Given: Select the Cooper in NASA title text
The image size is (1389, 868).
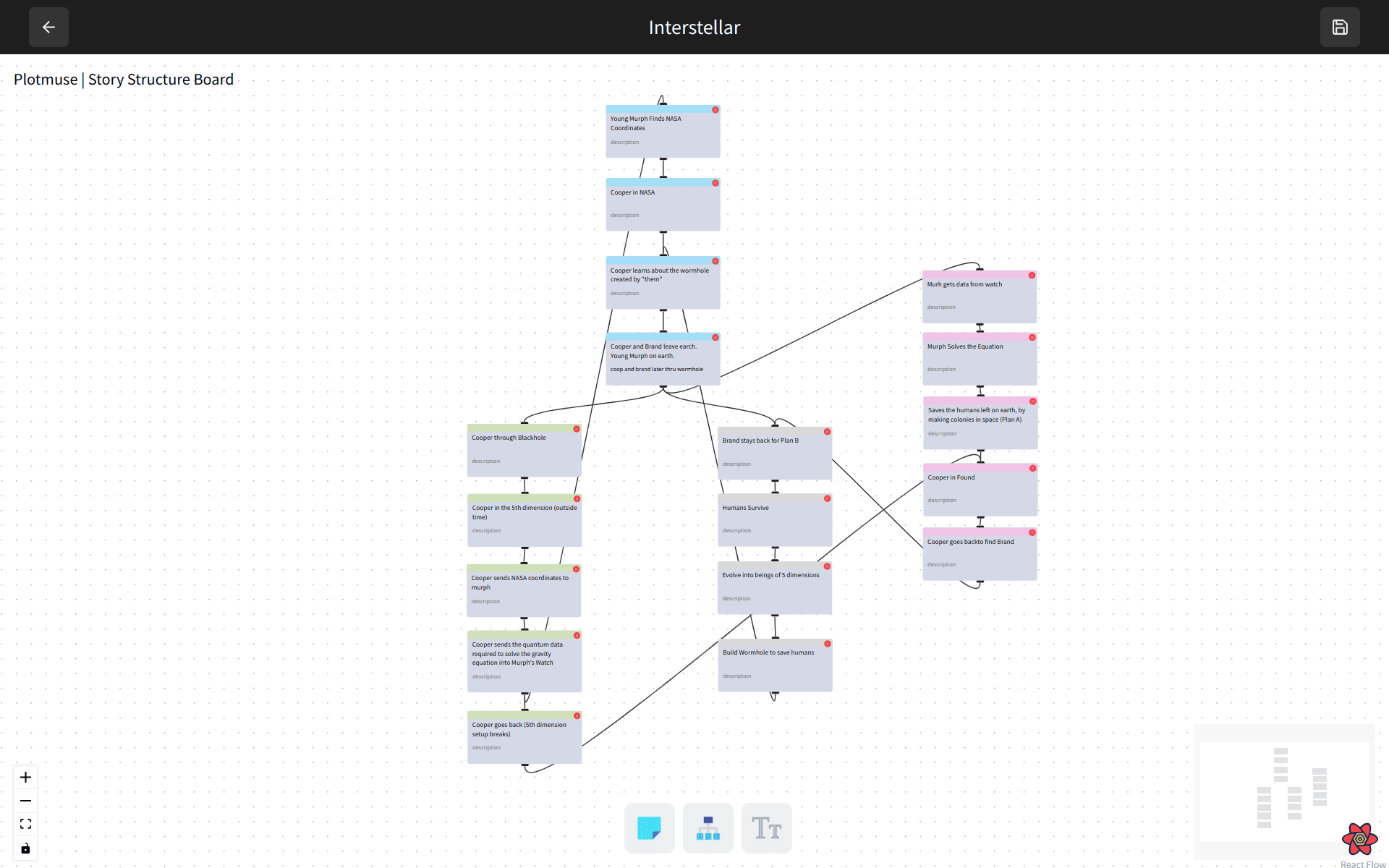Looking at the screenshot, I should 632,192.
